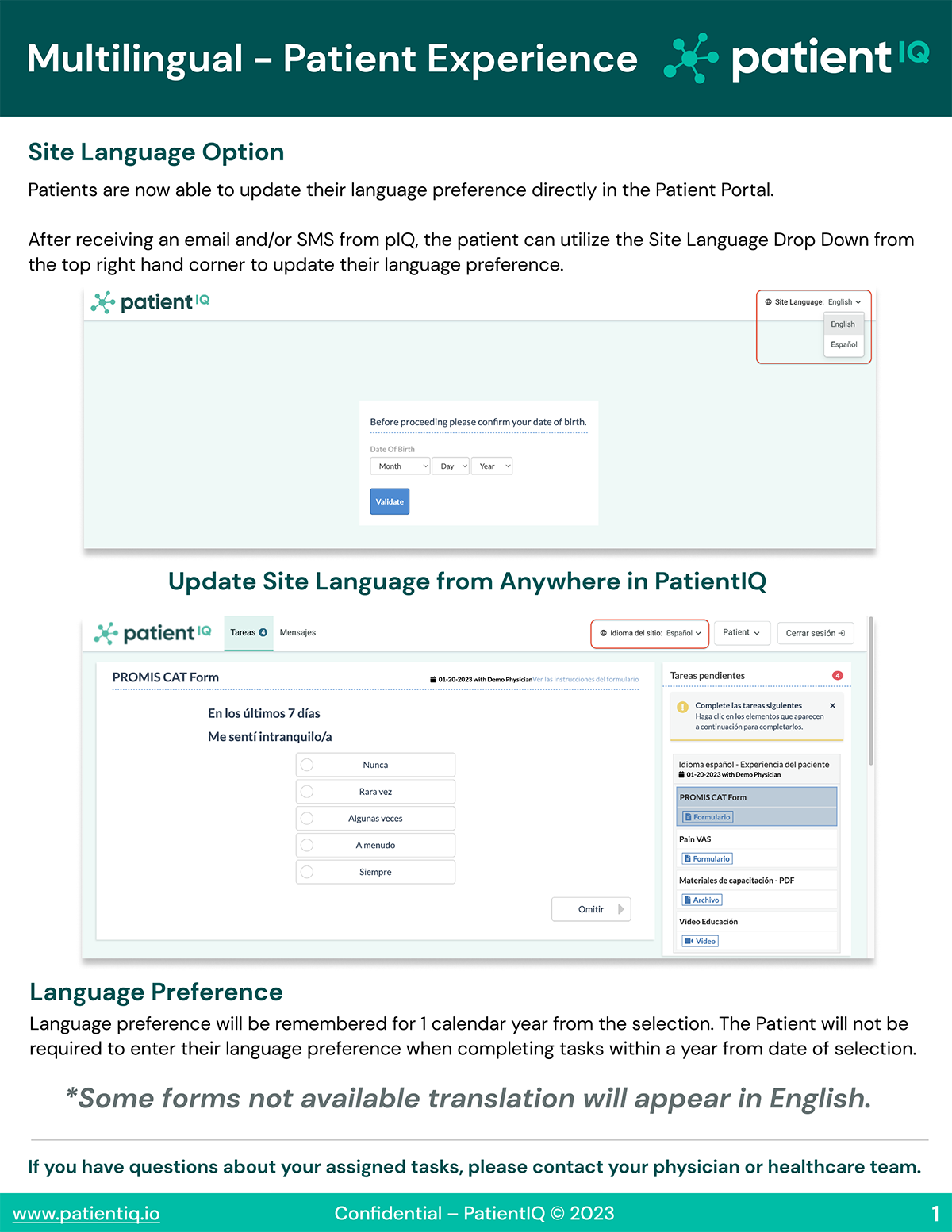Open the Month dropdown for birth date
The image size is (952, 1232).
pyautogui.click(x=400, y=466)
